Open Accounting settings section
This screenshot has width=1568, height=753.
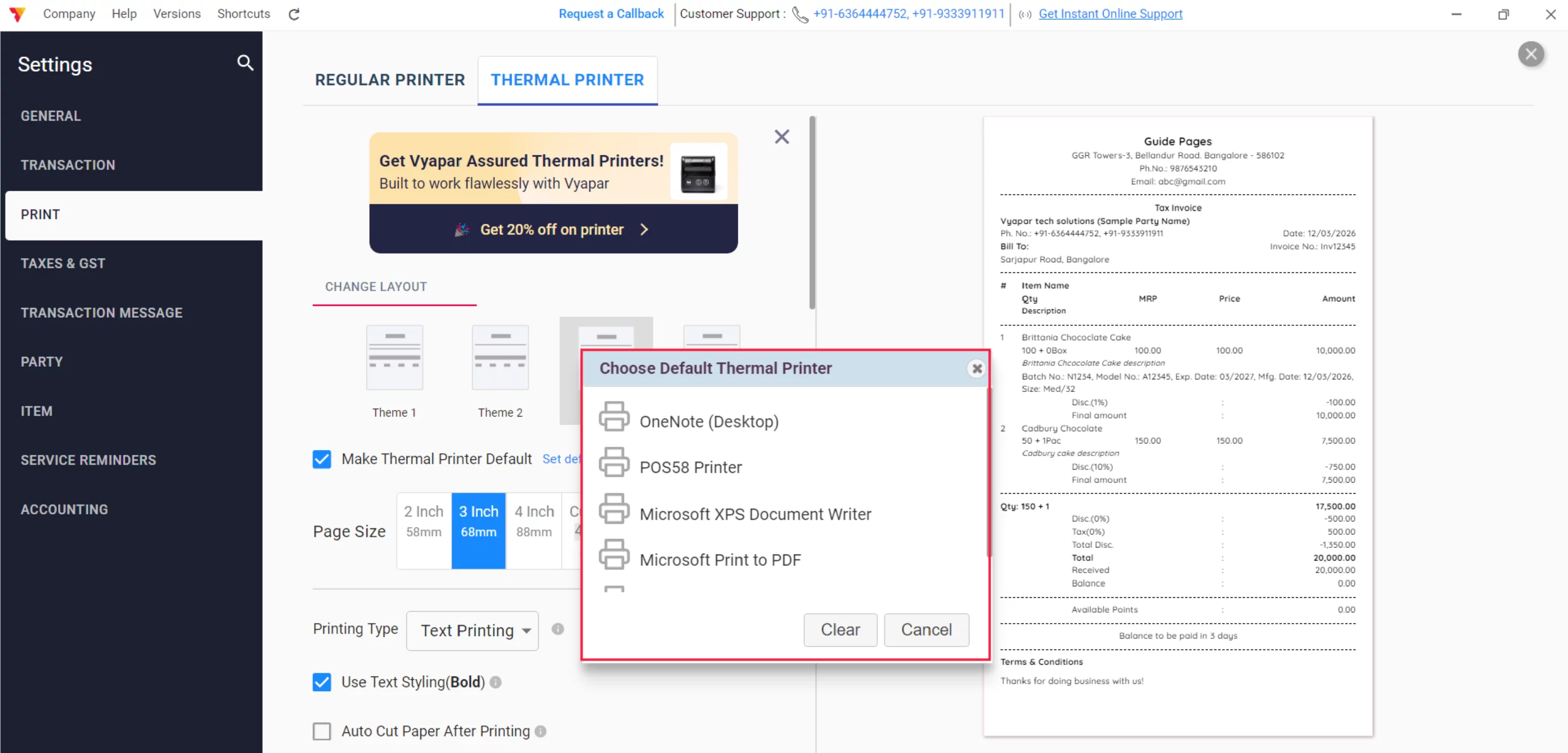point(131,509)
